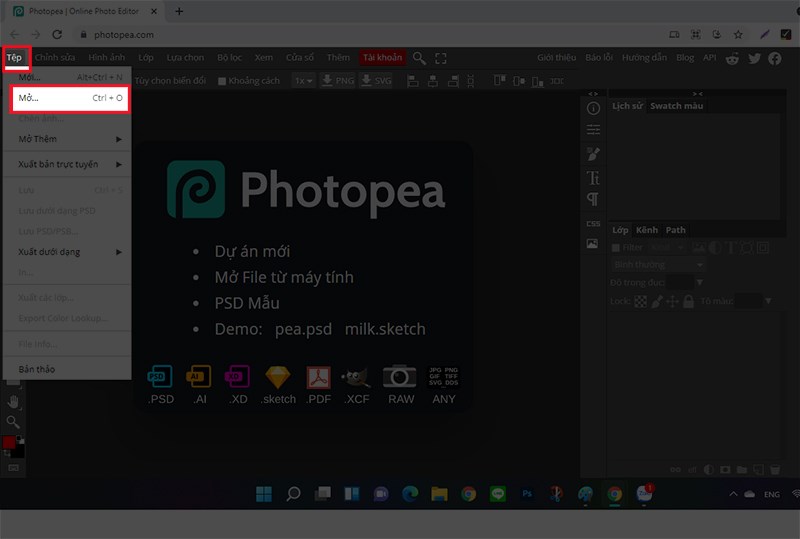
Task: Click the Tài khoản button
Action: 382,58
